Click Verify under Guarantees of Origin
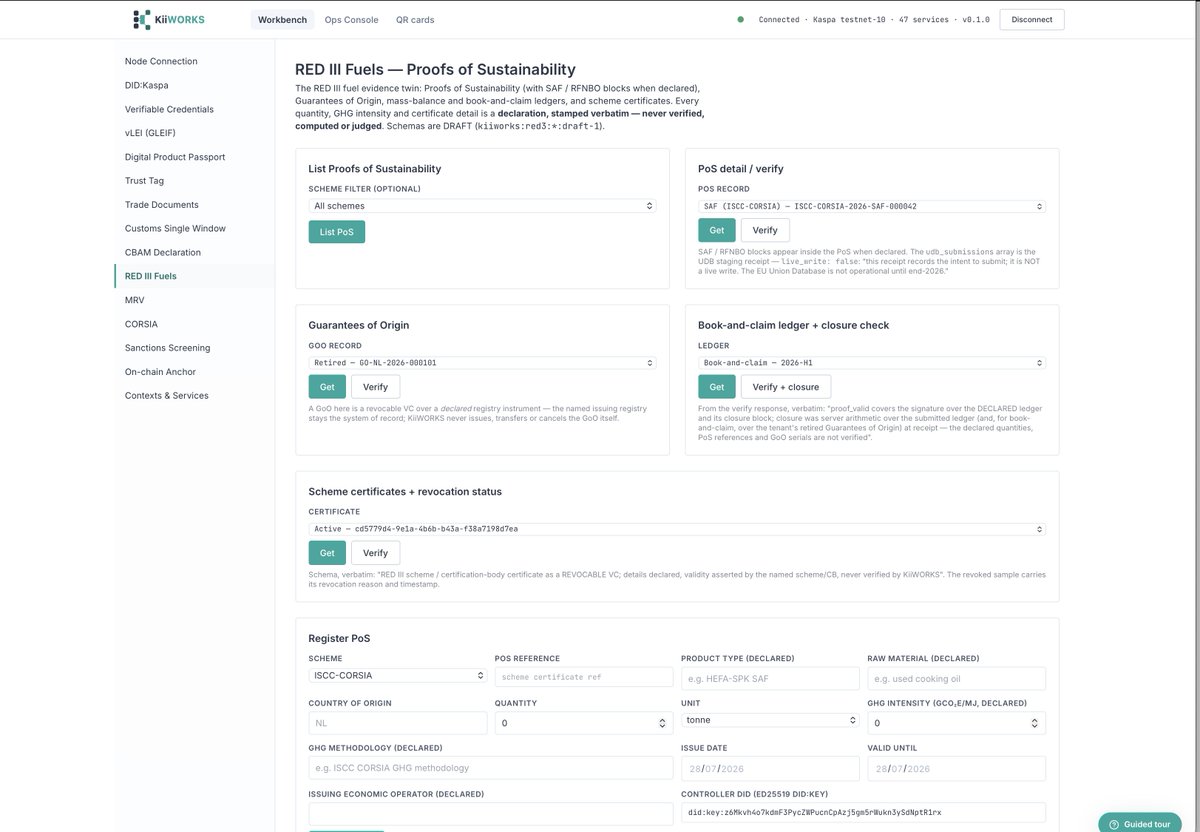The height and width of the screenshot is (832, 1200). pos(375,387)
